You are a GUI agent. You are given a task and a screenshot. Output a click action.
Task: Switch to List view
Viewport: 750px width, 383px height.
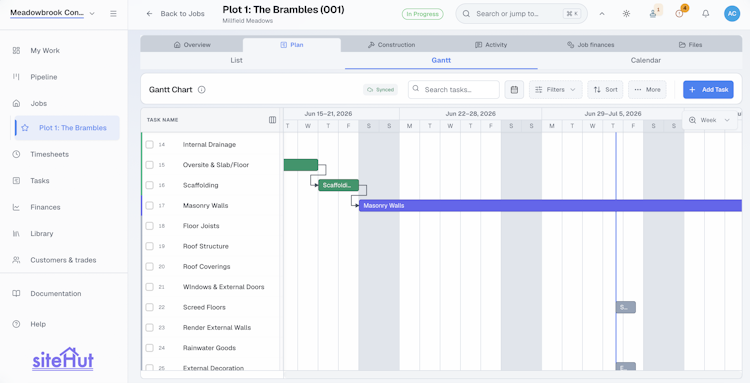point(236,60)
